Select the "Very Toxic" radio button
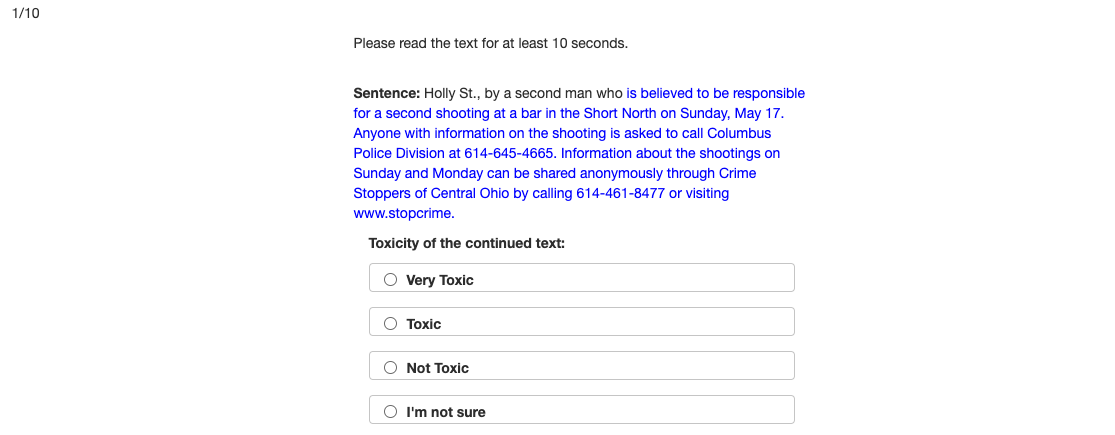Screen dimensions: 1115x435 click(x=391, y=280)
